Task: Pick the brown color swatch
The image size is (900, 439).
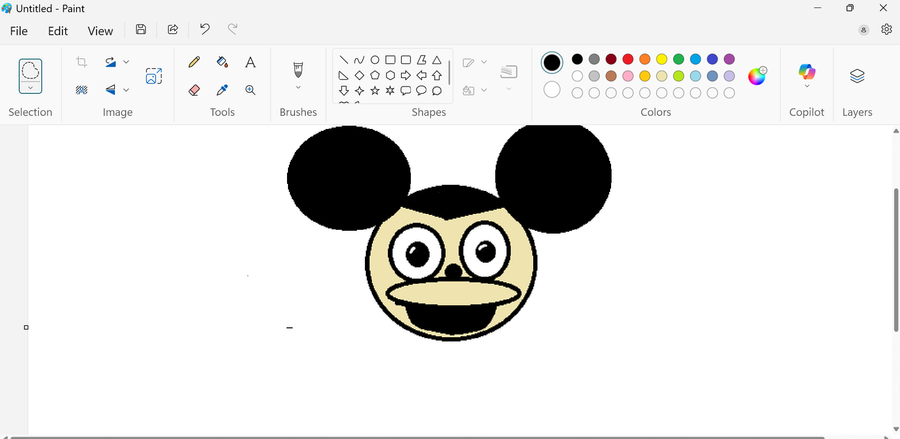Action: click(x=611, y=76)
